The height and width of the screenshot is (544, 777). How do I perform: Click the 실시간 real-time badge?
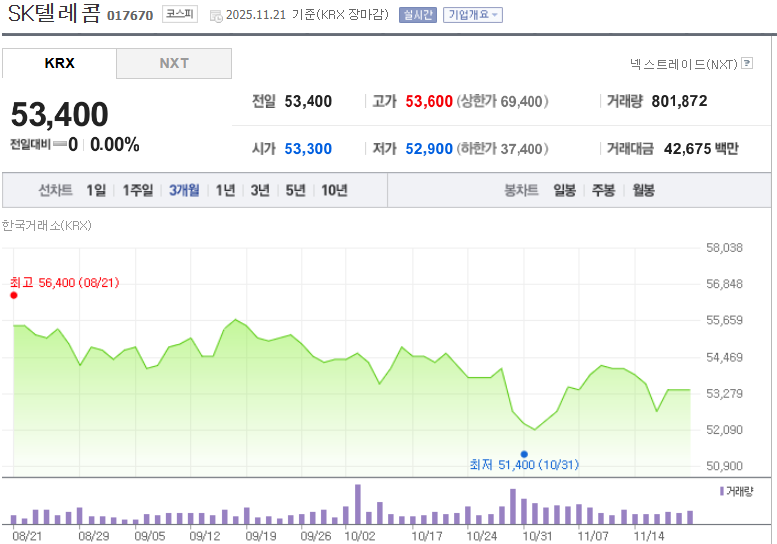click(x=418, y=15)
